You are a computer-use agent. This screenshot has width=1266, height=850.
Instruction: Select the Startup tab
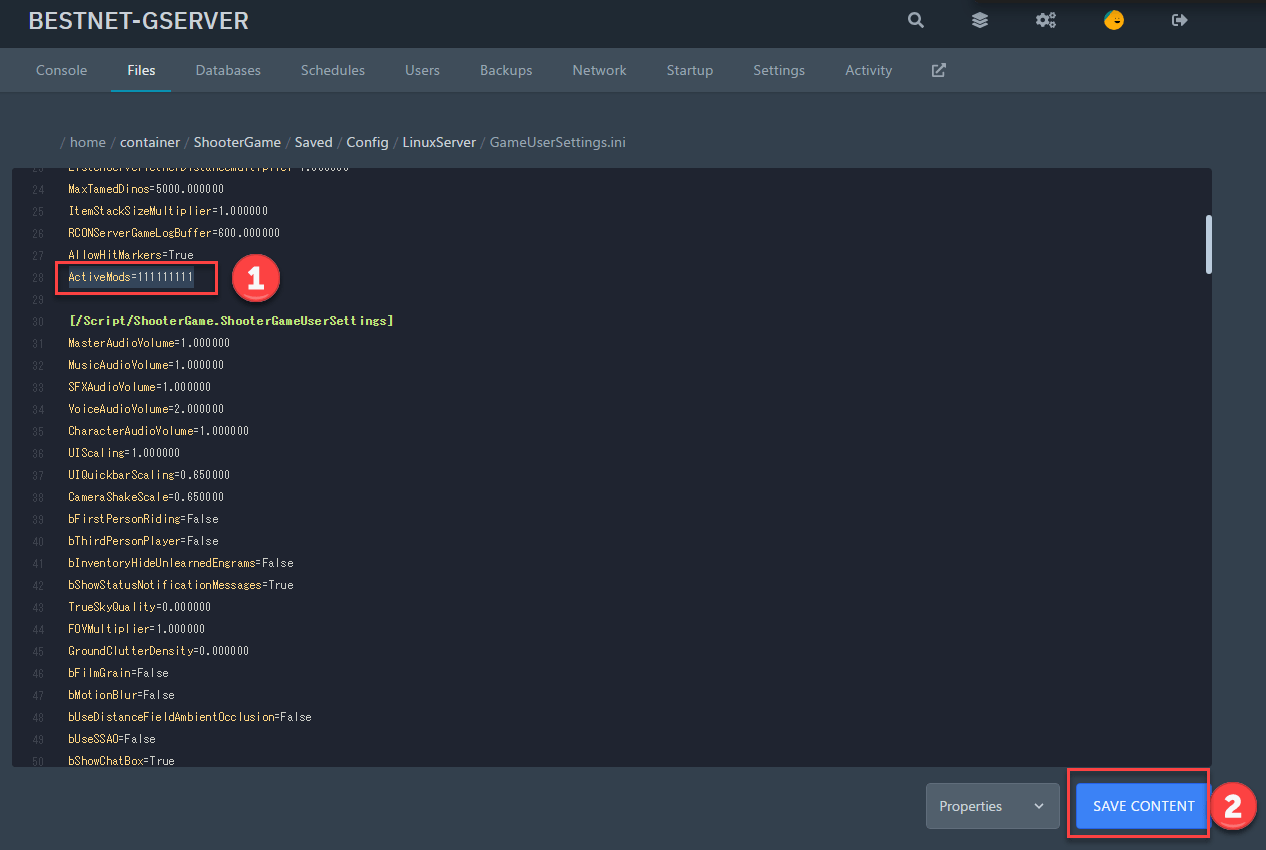click(x=690, y=70)
